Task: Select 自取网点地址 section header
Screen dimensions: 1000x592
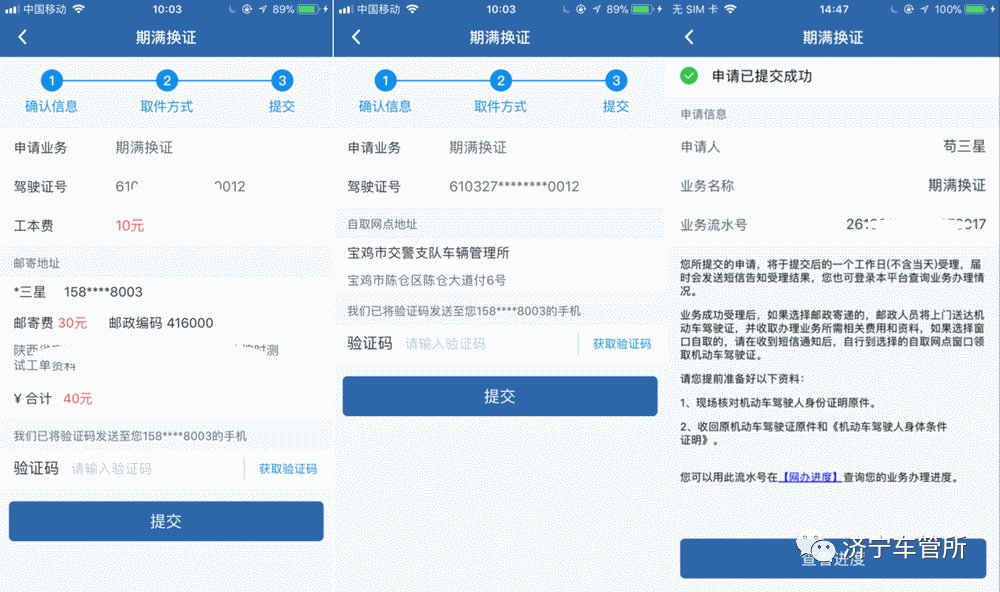Action: pyautogui.click(x=382, y=224)
